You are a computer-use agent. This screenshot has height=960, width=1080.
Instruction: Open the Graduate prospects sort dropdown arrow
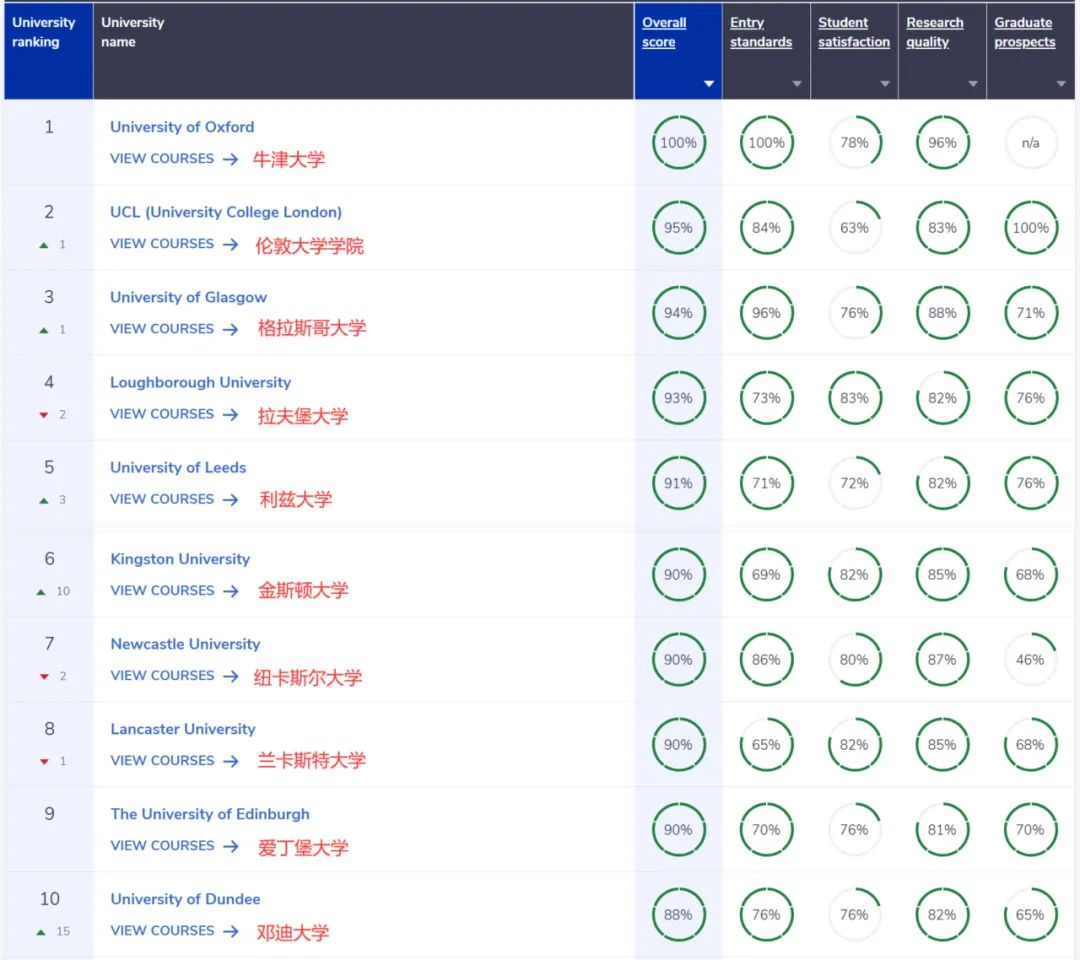(x=1061, y=84)
